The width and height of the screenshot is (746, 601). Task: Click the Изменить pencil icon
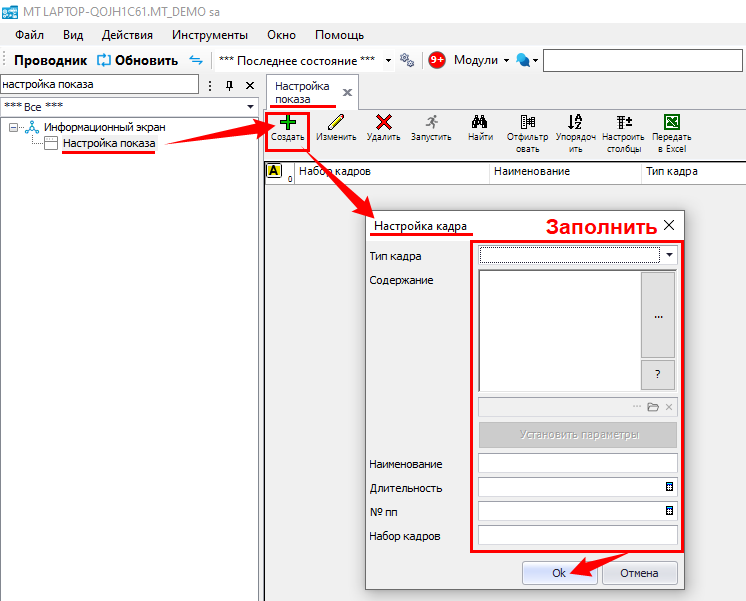(336, 123)
